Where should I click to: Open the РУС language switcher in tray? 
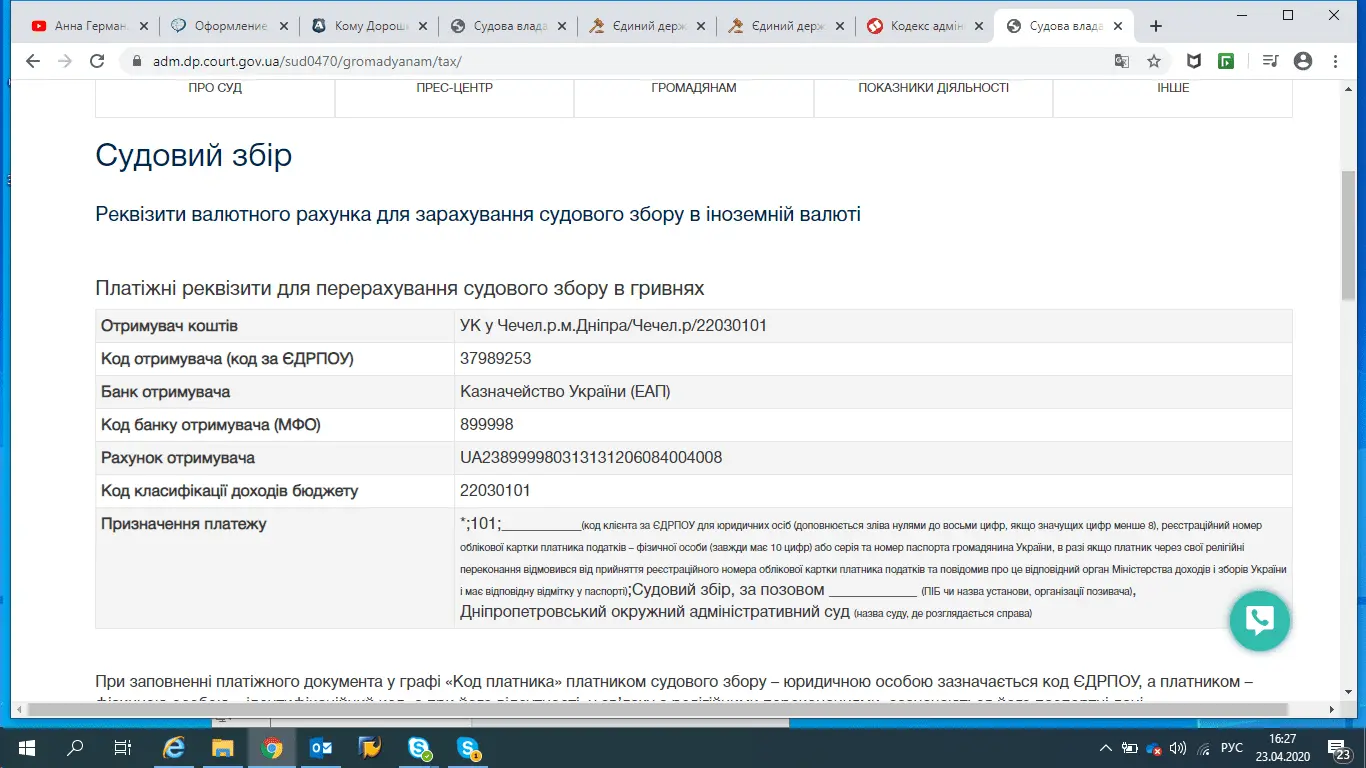(1231, 747)
